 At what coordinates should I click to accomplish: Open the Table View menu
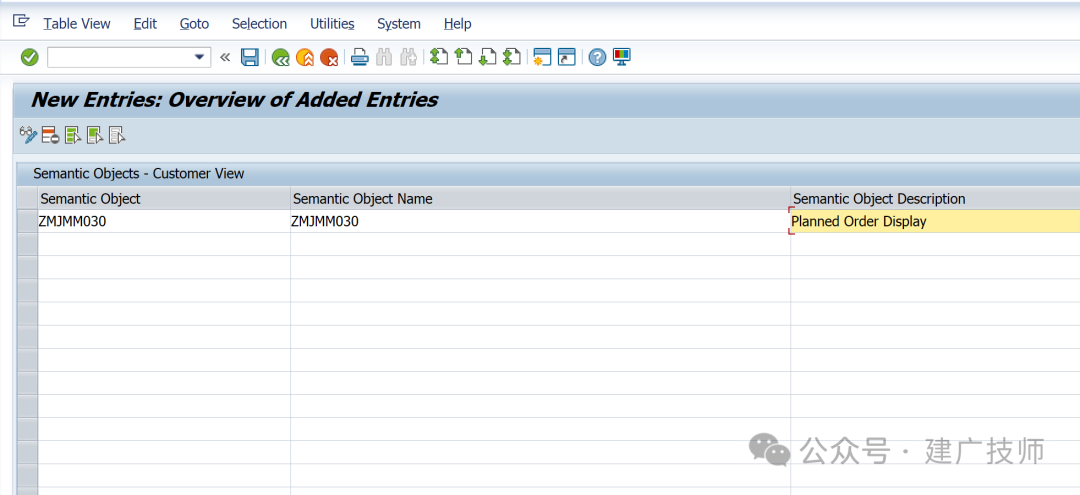[77, 23]
